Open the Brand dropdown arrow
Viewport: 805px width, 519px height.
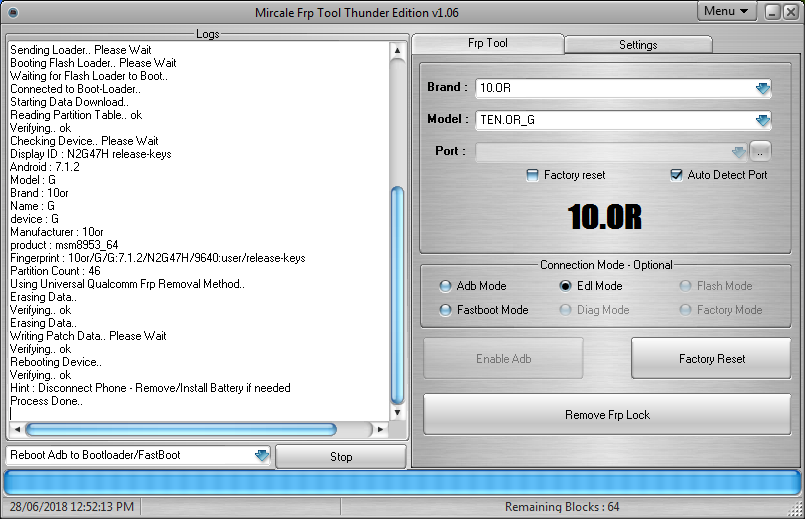763,88
